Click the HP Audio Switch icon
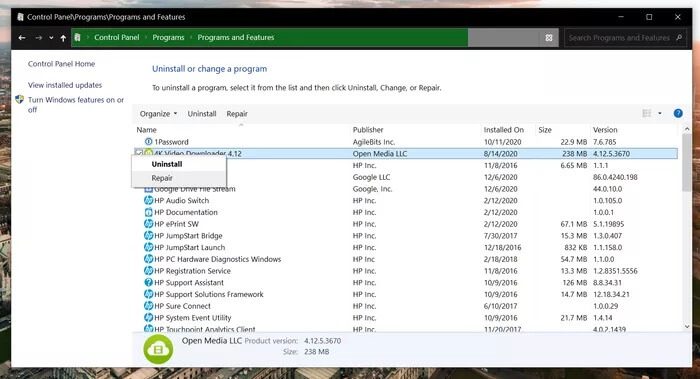The image size is (700, 379). pos(149,200)
